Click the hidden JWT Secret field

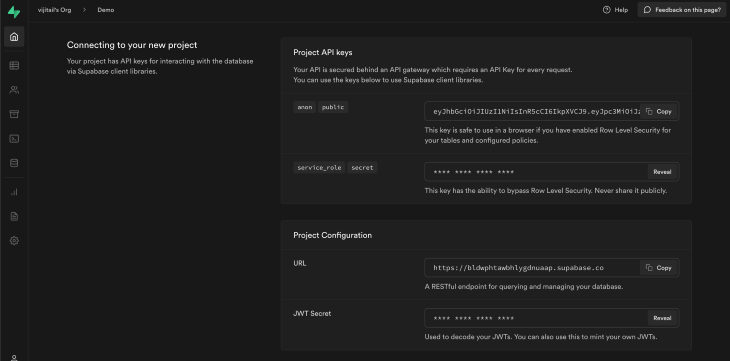552,318
